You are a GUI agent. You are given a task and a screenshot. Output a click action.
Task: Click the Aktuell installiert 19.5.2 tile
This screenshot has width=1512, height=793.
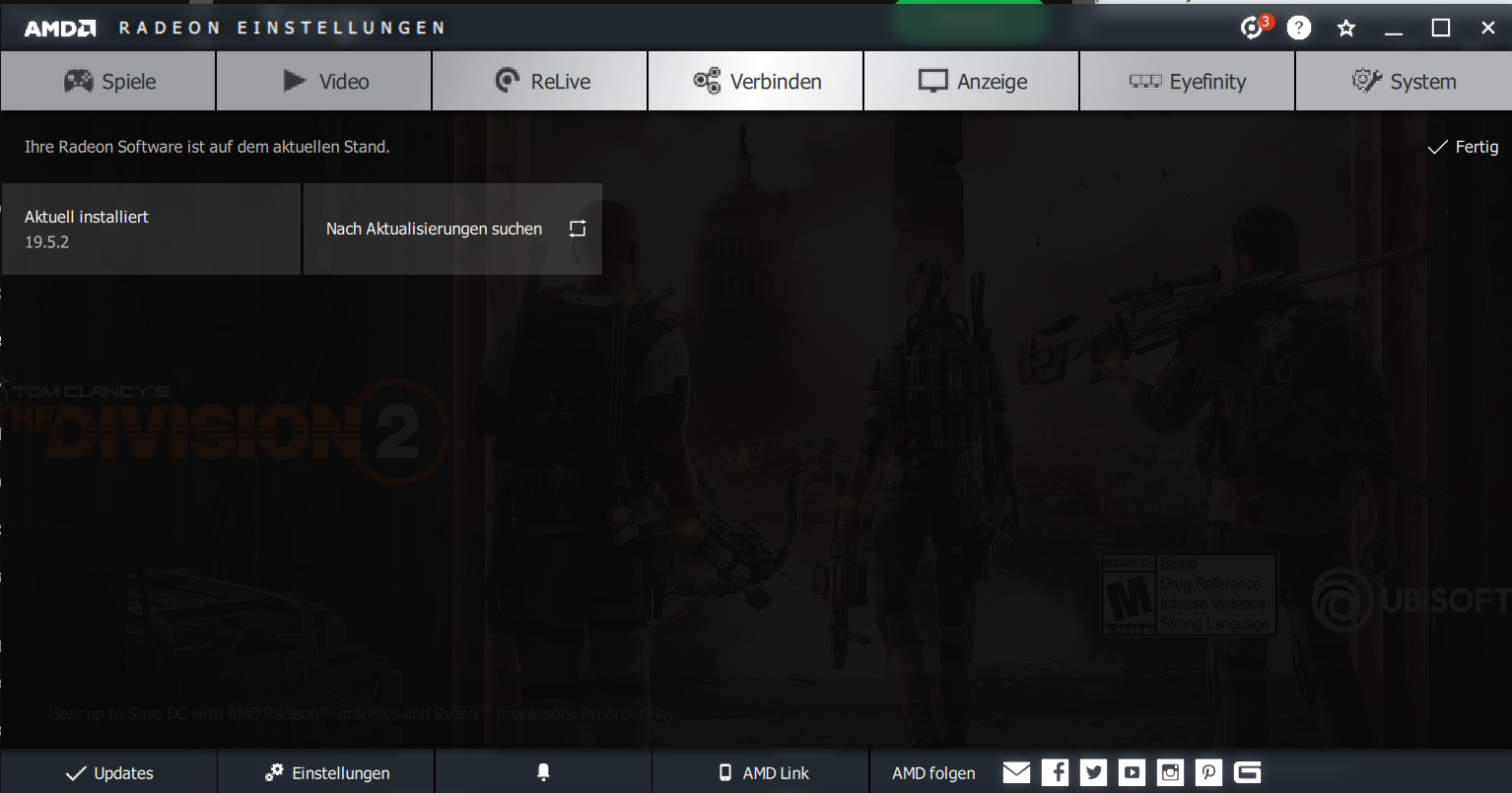(x=151, y=229)
